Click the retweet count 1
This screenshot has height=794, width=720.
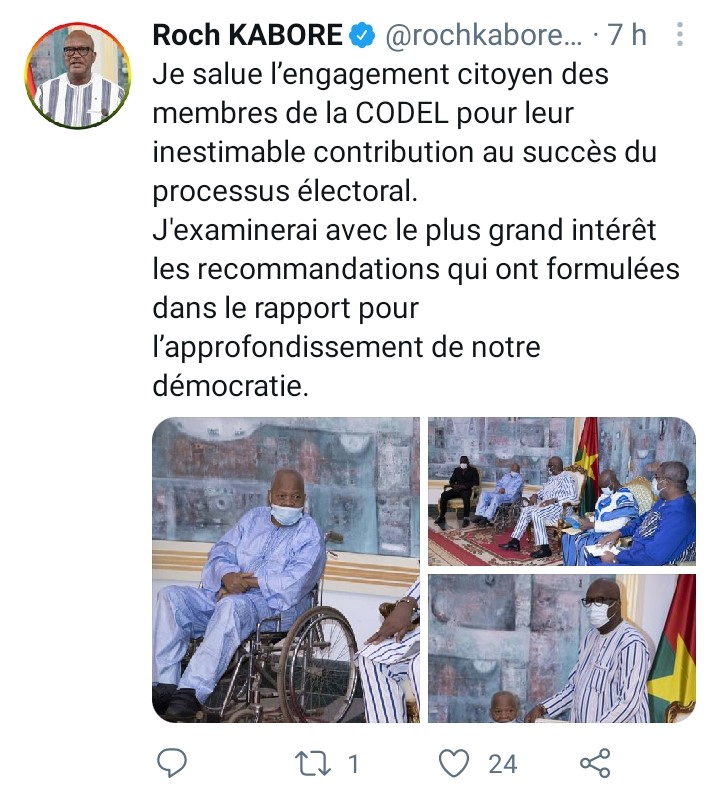(x=353, y=764)
